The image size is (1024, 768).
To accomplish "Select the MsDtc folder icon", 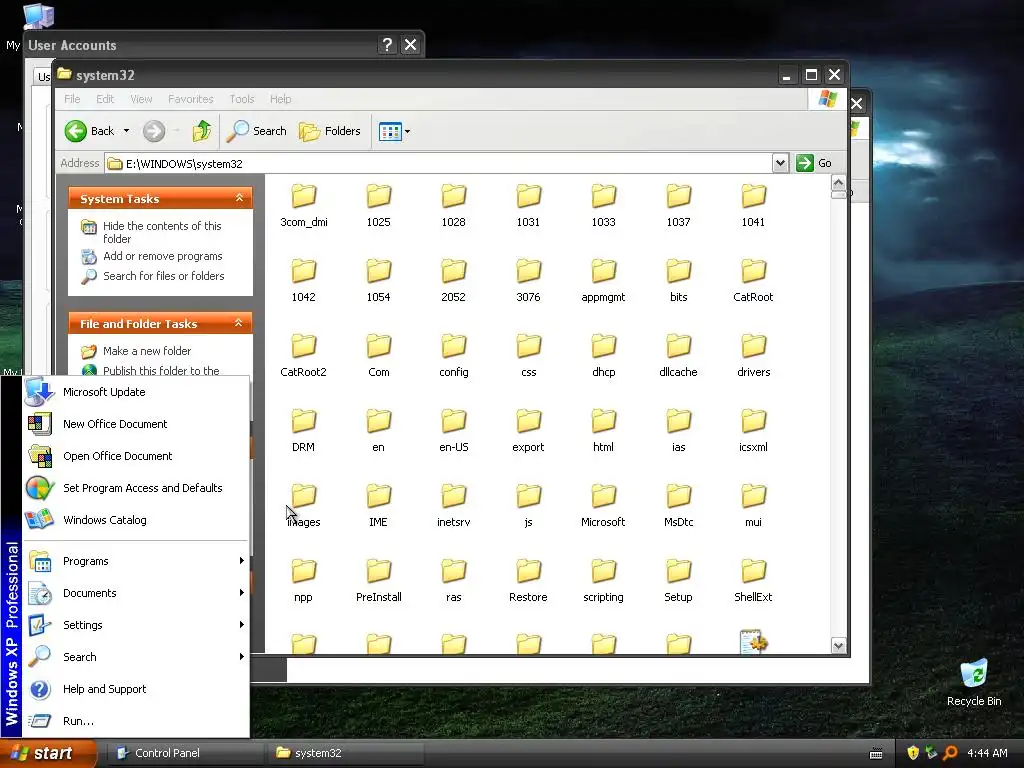I will pos(679,496).
